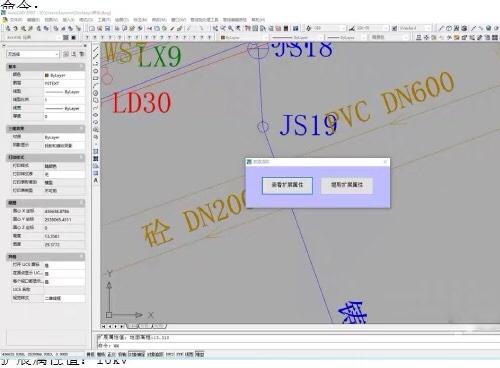
Task: Select the Rectangle draw tool
Action: [96, 78]
